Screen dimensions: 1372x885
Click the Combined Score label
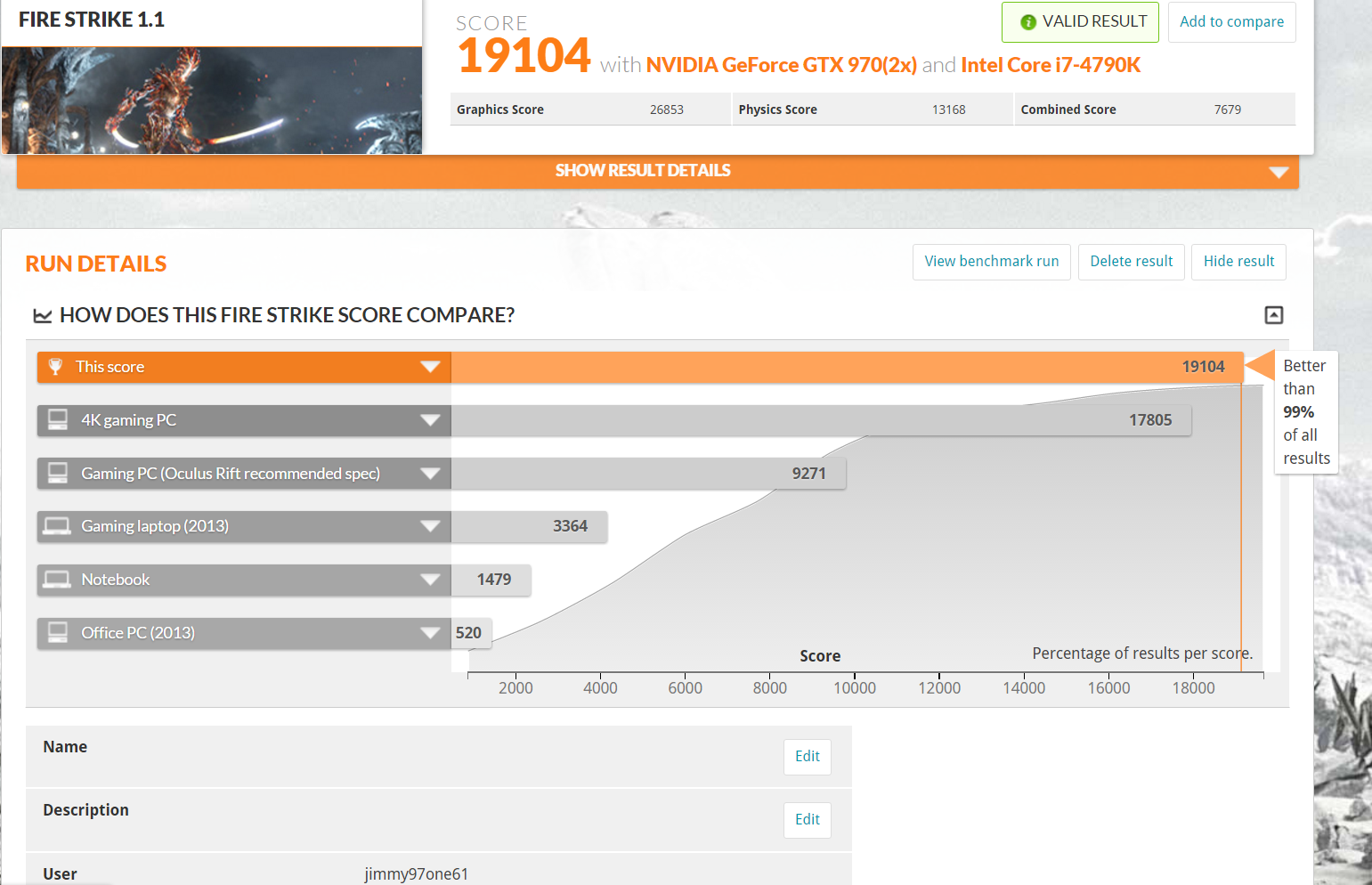(x=1068, y=110)
